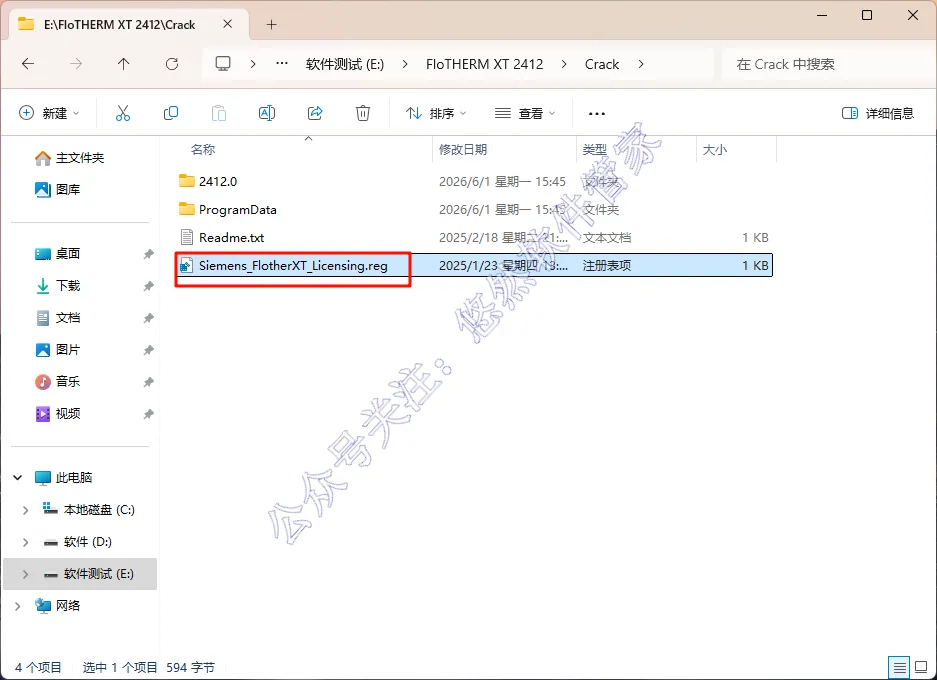The width and height of the screenshot is (937, 680).
Task: Select the Readme.txt file icon
Action: [x=187, y=237]
